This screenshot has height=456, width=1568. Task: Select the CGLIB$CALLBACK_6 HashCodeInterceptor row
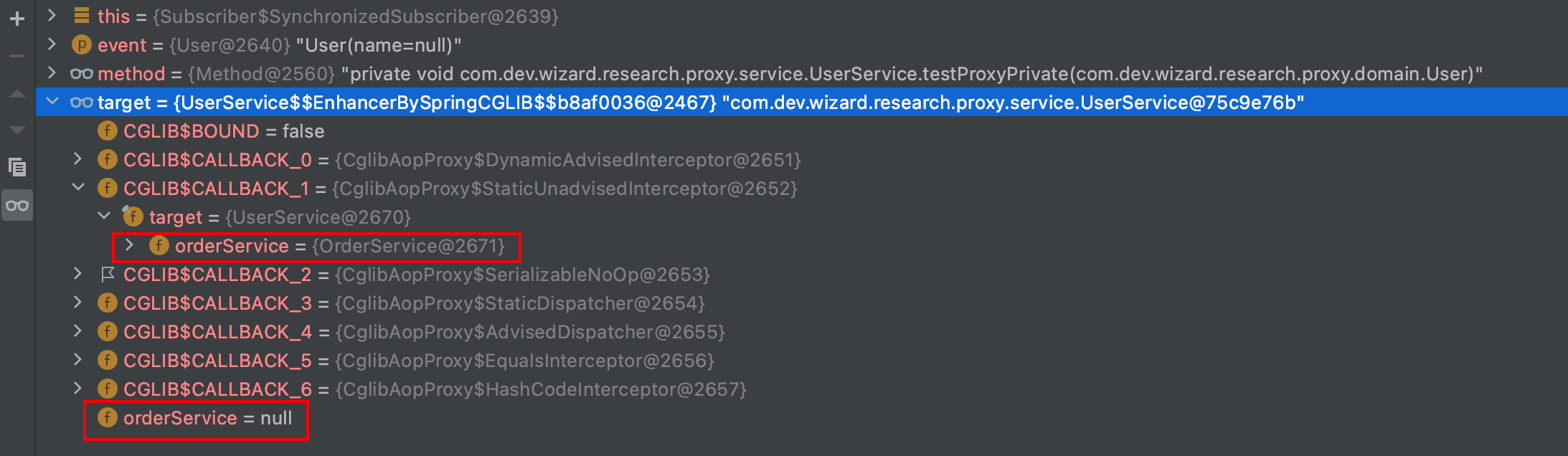click(801, 389)
